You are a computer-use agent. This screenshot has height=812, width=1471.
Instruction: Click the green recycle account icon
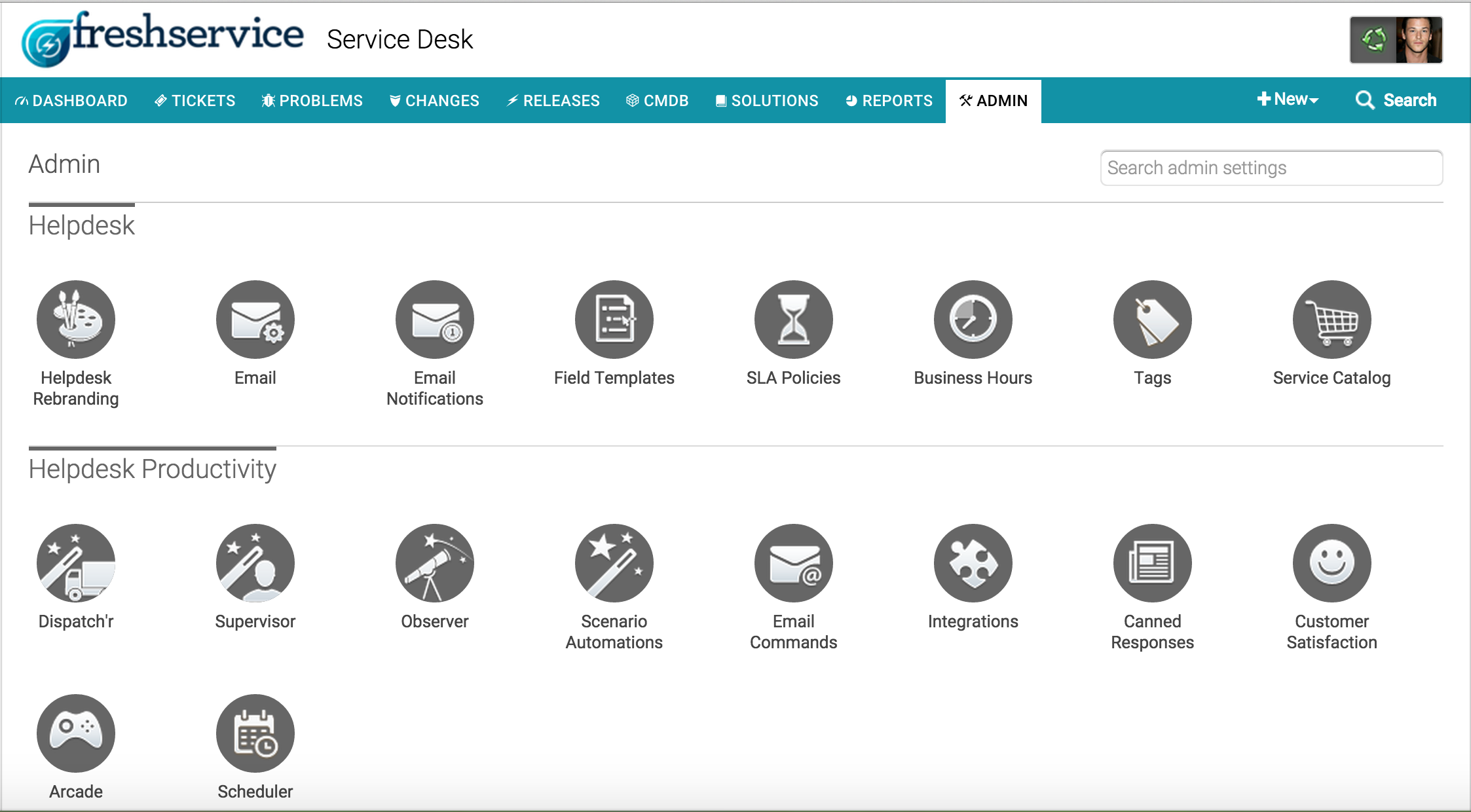pos(1373,40)
